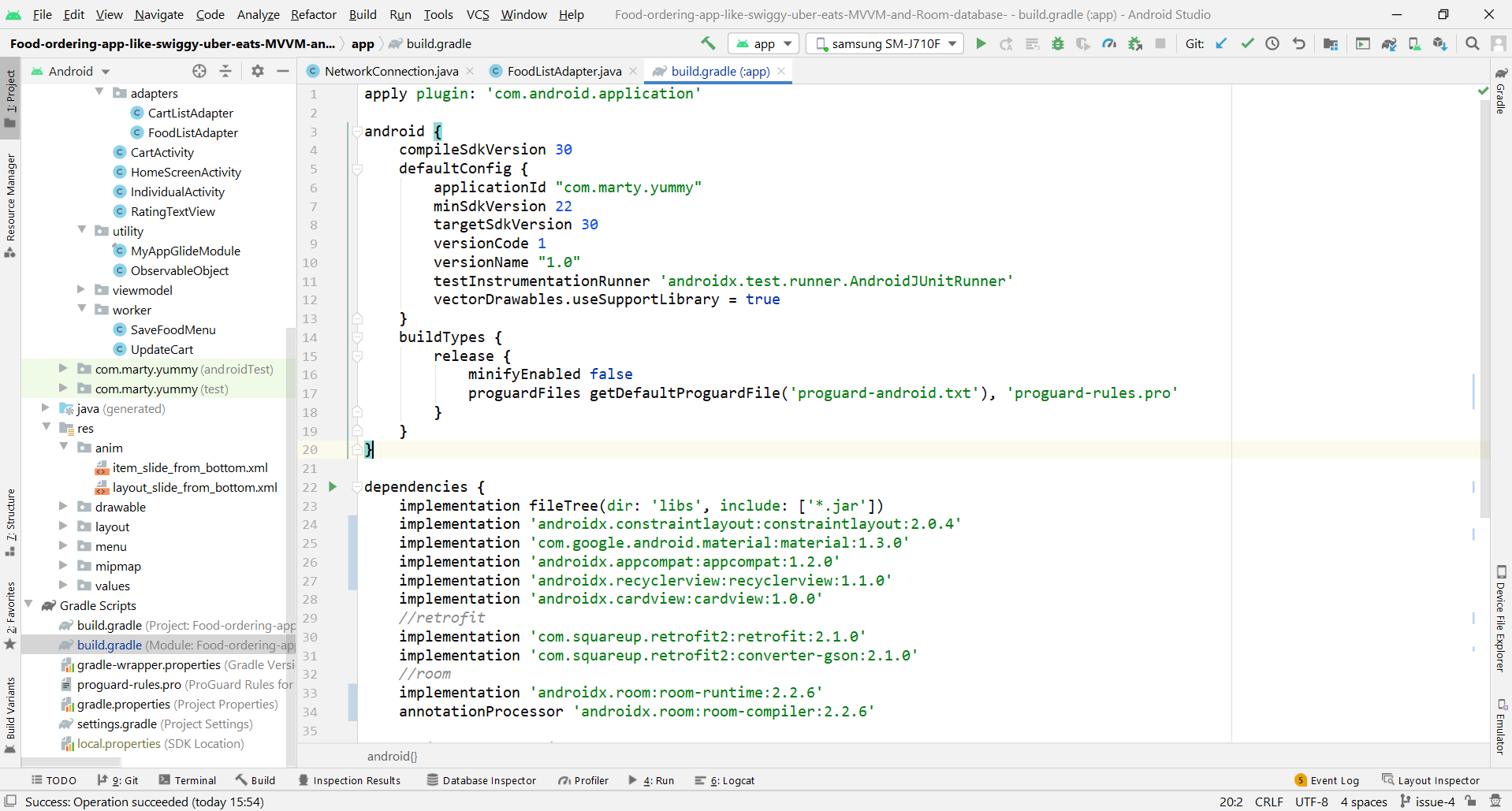Viewport: 1512px width, 811px height.
Task: Collapse the anim folder
Action: click(64, 447)
